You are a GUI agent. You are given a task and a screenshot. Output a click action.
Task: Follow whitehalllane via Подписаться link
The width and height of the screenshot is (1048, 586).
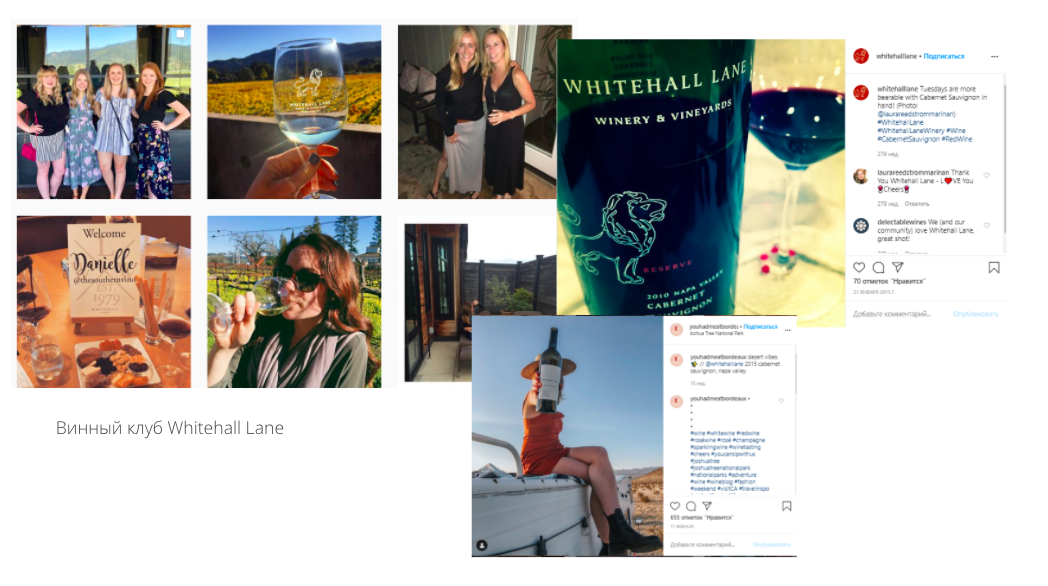(x=944, y=56)
